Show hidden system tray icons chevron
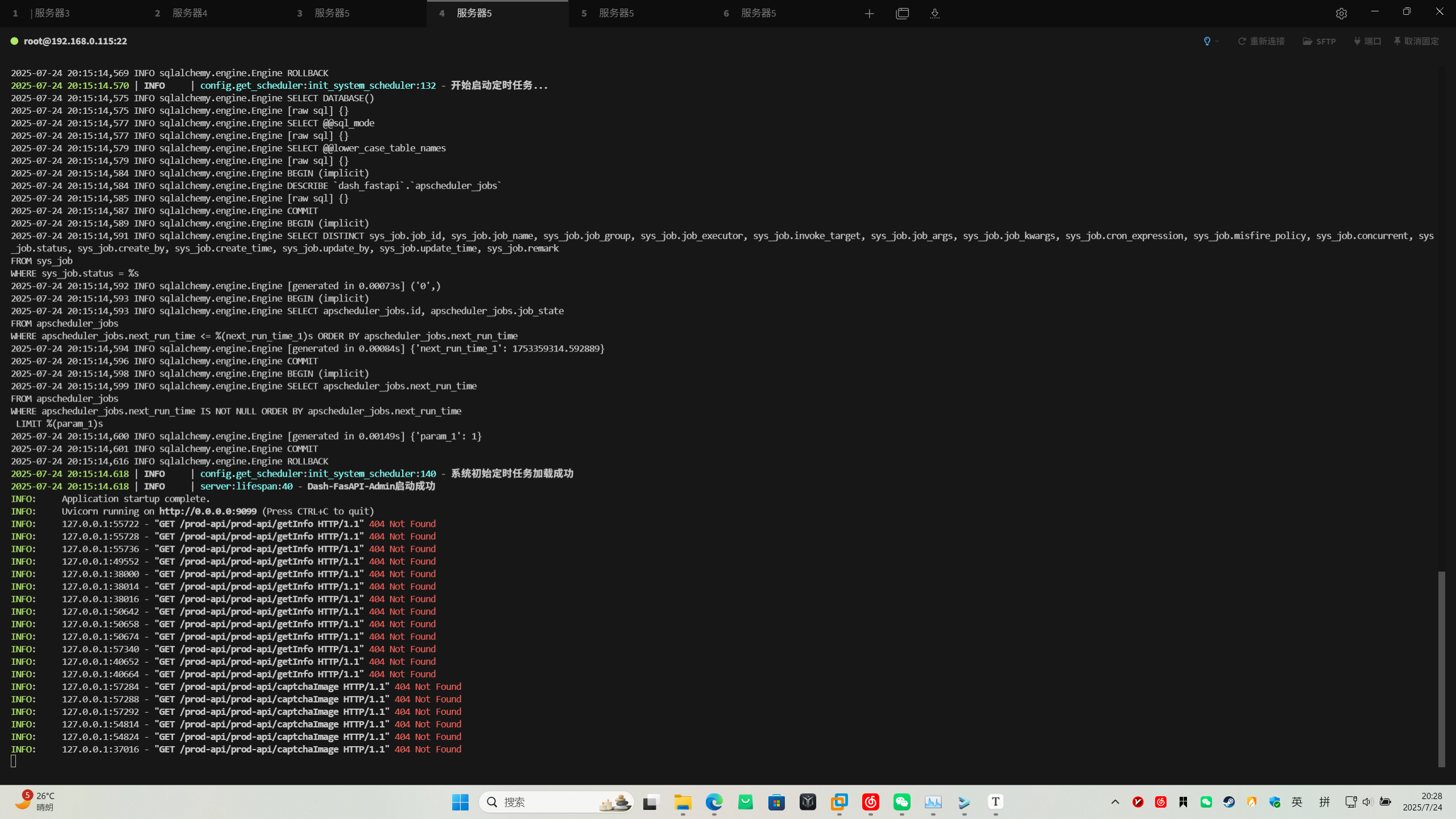 click(x=1115, y=802)
